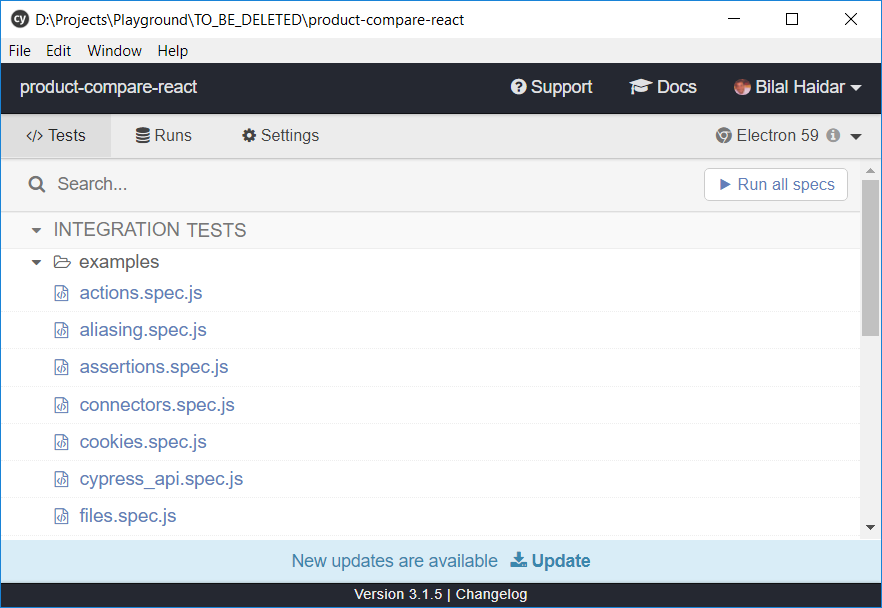Click the search magnifier icon
The width and height of the screenshot is (882, 608).
tap(37, 184)
